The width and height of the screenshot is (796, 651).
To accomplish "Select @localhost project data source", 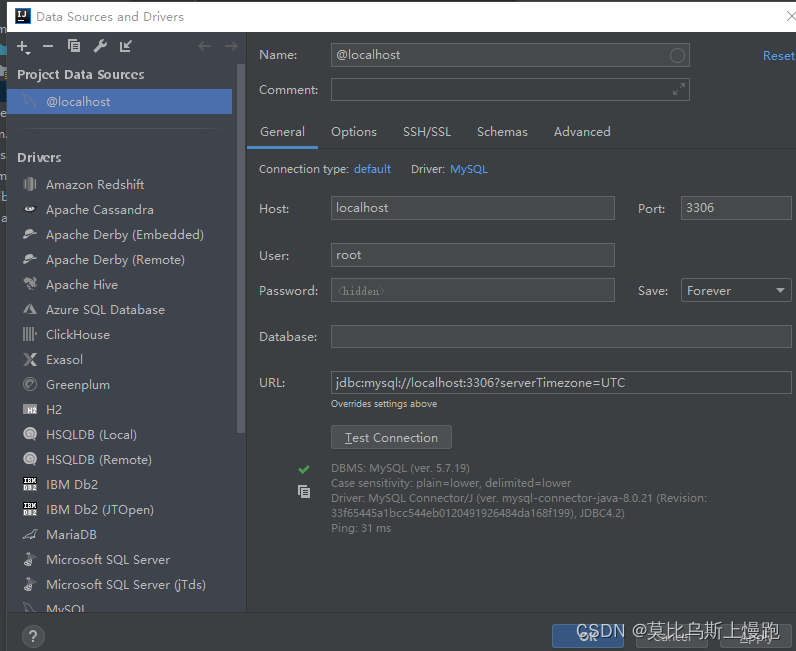I will [x=120, y=102].
